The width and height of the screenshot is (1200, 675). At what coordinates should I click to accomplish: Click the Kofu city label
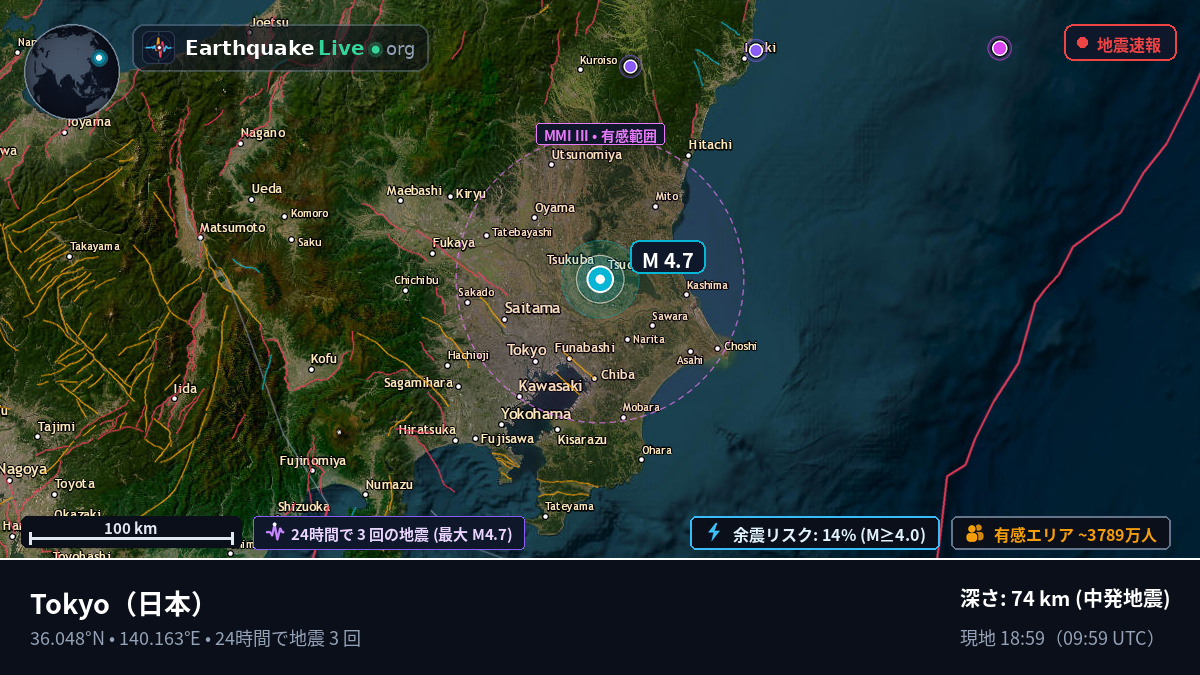[324, 358]
